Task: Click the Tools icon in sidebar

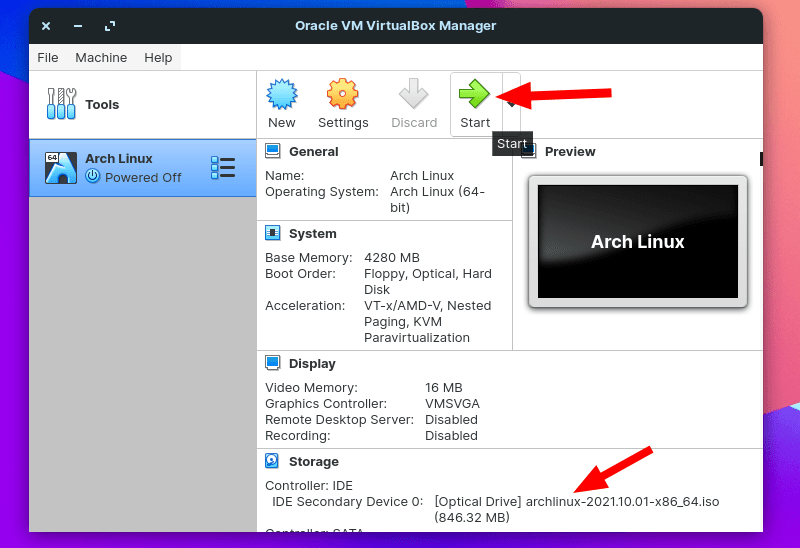Action: [61, 104]
